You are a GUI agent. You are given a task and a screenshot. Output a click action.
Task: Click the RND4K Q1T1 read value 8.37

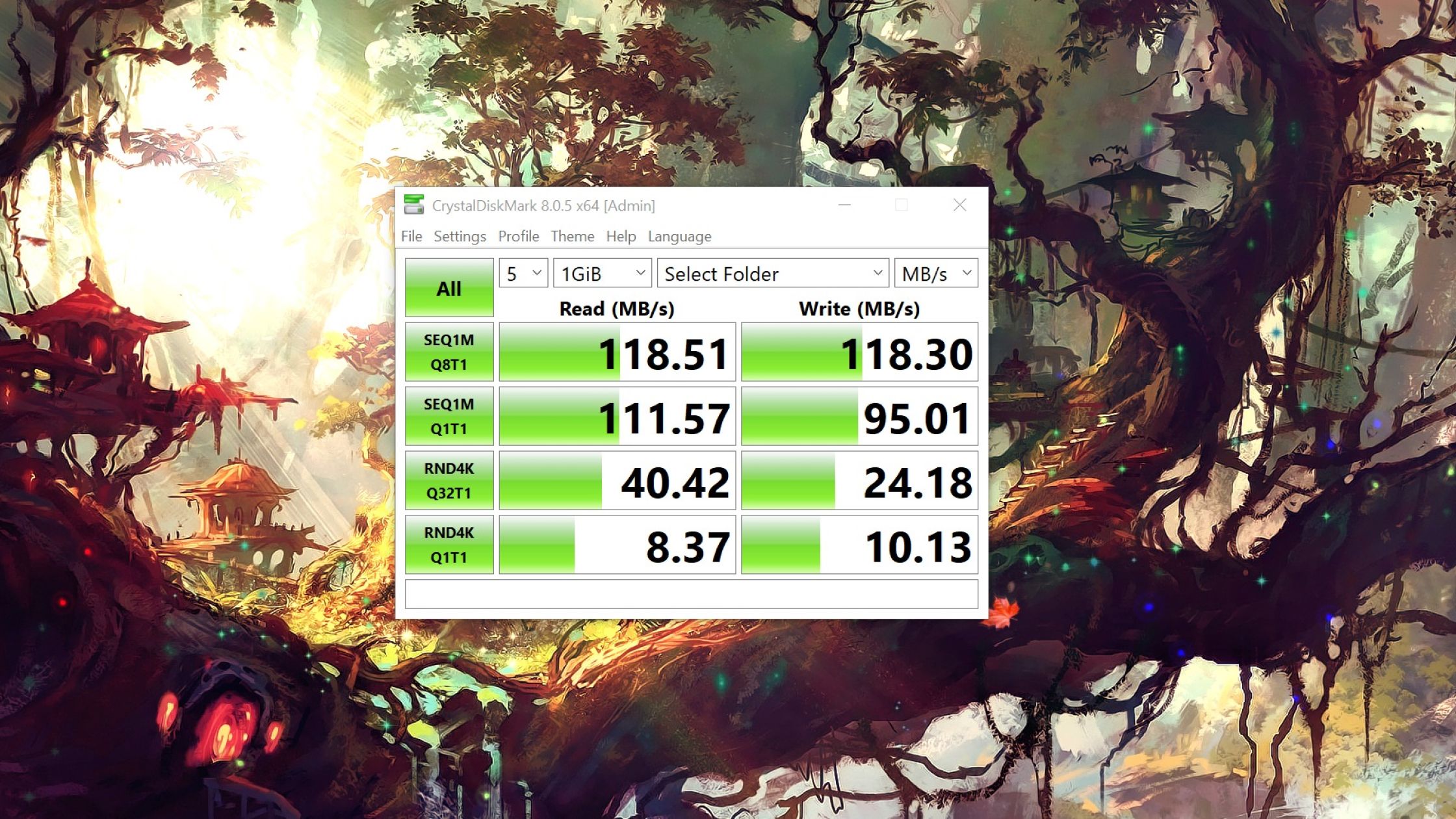pos(617,545)
